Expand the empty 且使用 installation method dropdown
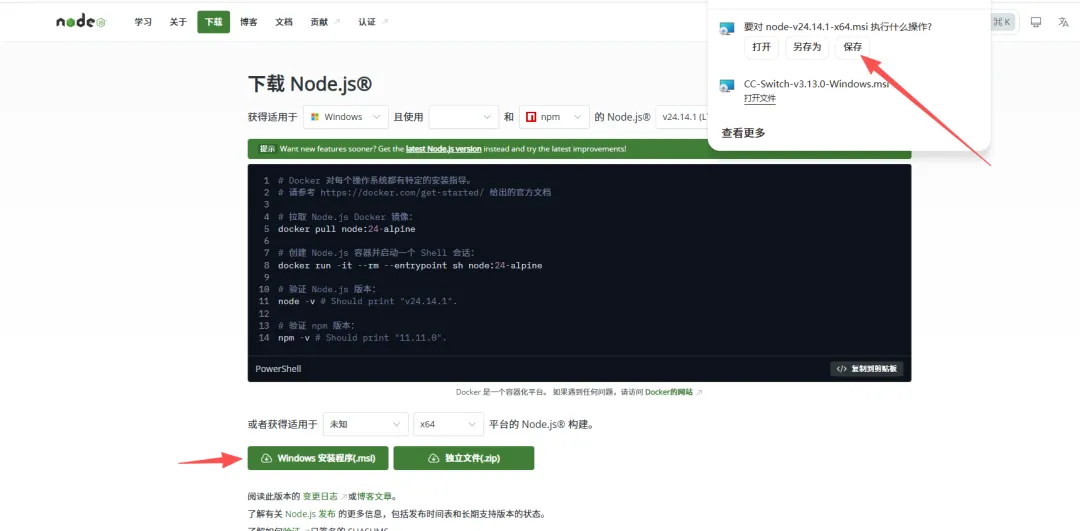1080x531 pixels. click(464, 117)
